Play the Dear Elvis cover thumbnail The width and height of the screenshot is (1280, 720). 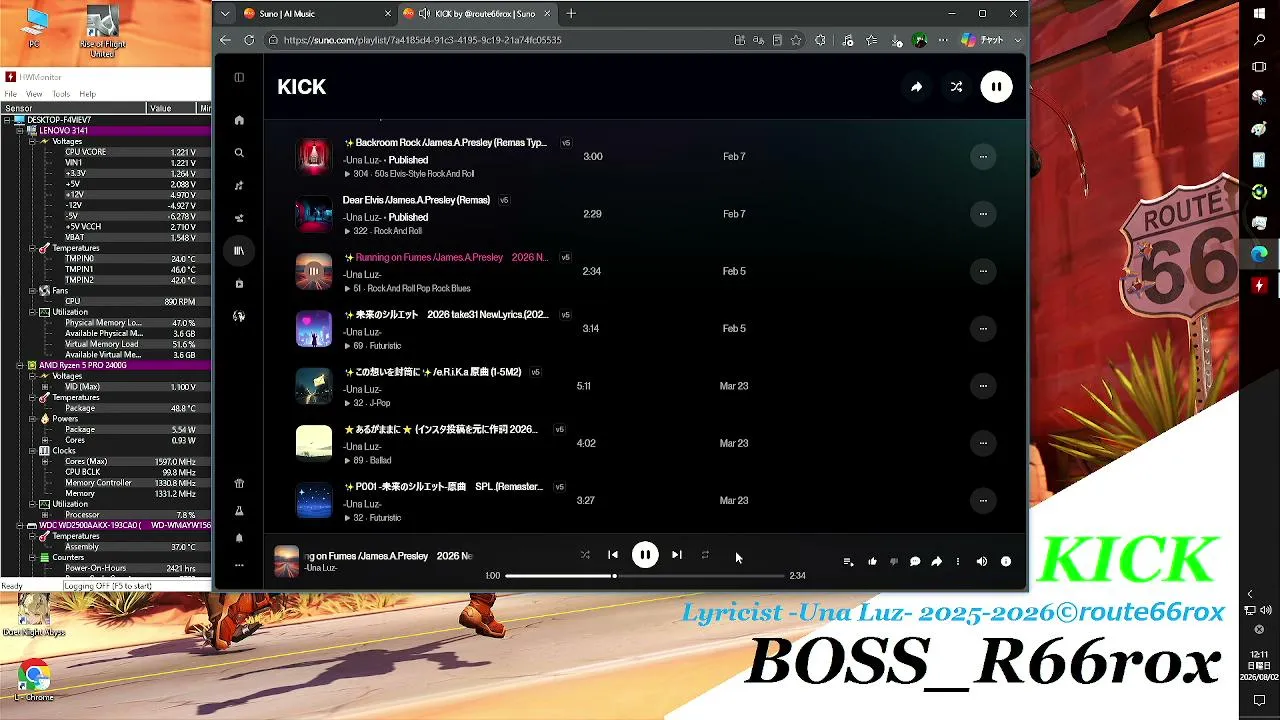(x=314, y=214)
